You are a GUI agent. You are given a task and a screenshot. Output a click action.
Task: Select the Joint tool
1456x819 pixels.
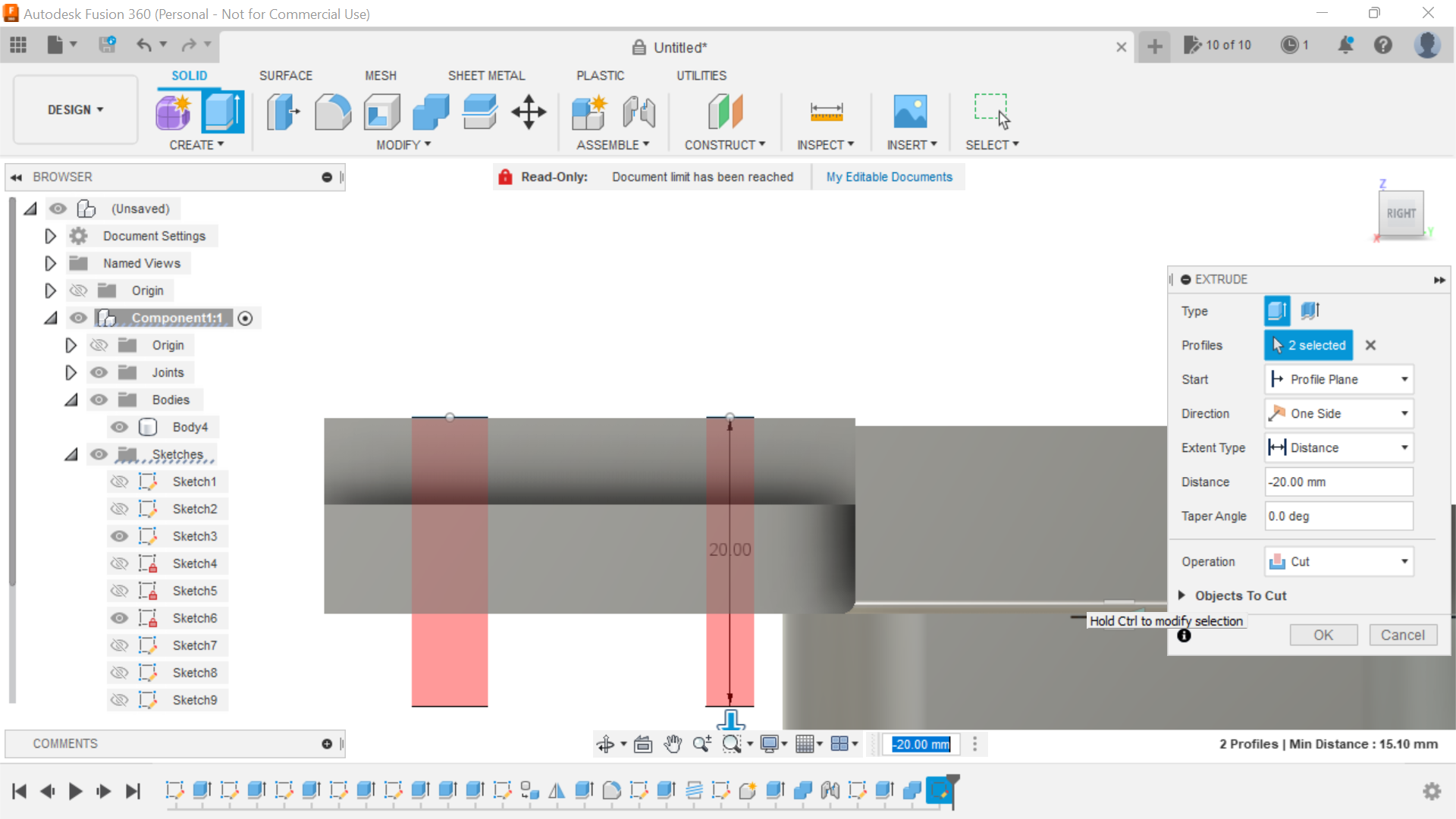point(639,112)
